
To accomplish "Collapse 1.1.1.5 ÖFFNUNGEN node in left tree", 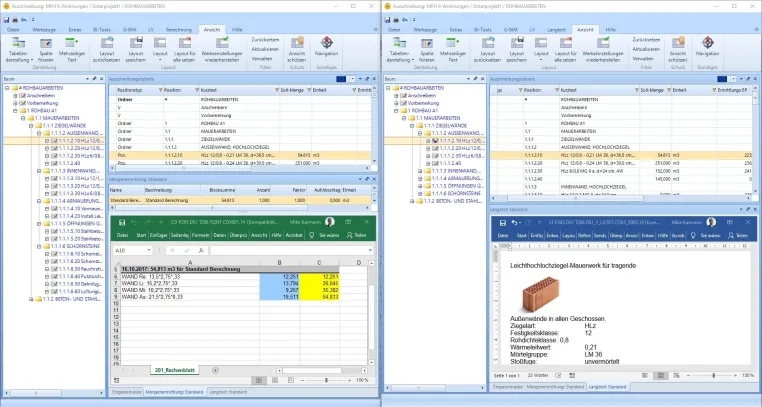I will [x=39, y=224].
